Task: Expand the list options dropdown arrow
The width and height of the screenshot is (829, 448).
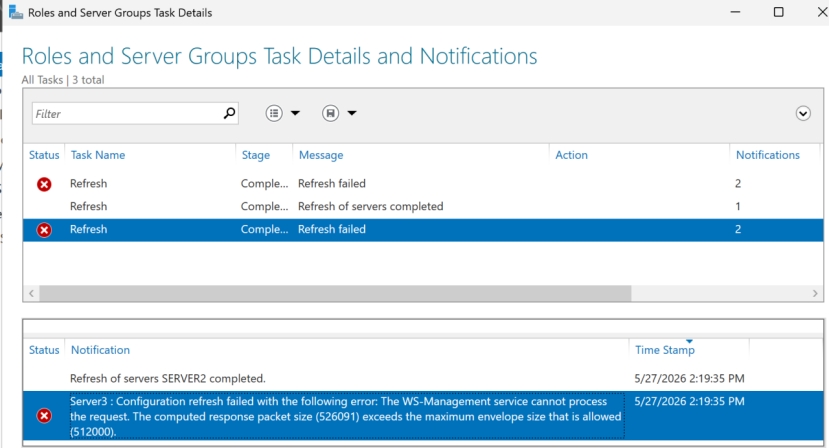Action: click(296, 113)
